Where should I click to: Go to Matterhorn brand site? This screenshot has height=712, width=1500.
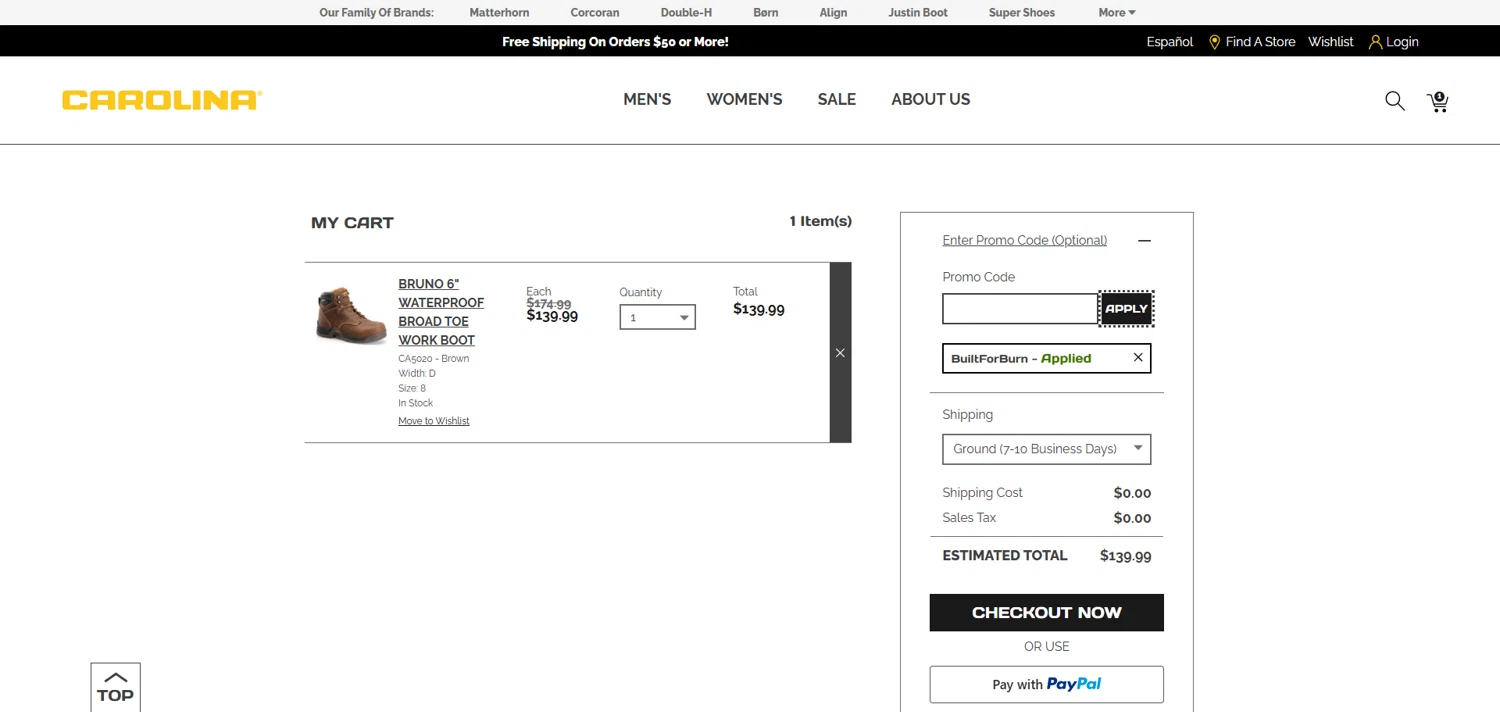click(499, 13)
